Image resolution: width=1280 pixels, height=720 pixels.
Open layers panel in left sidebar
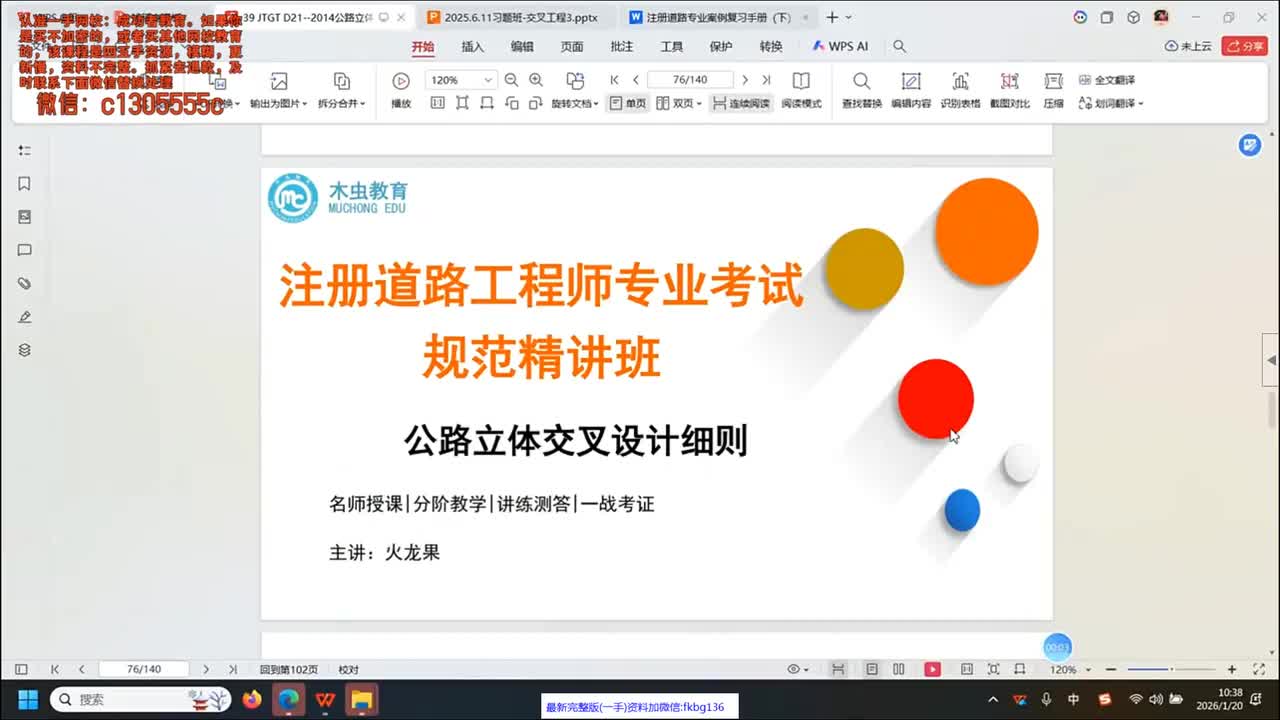[25, 350]
